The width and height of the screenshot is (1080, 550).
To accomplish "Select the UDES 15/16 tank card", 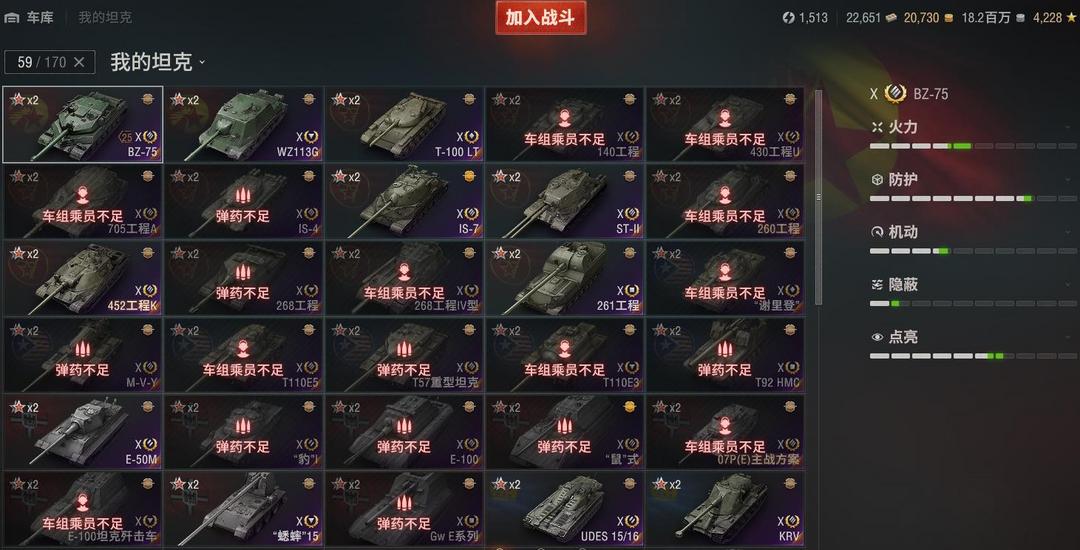I will (x=564, y=509).
